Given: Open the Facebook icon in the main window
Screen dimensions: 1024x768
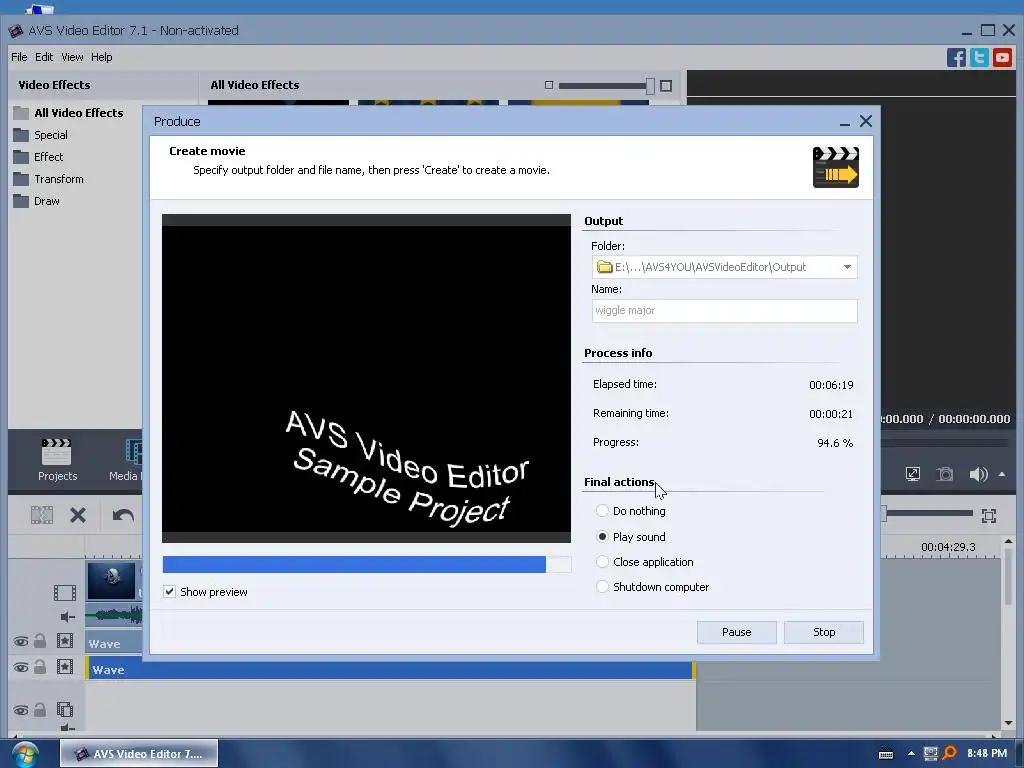Looking at the screenshot, I should (956, 57).
